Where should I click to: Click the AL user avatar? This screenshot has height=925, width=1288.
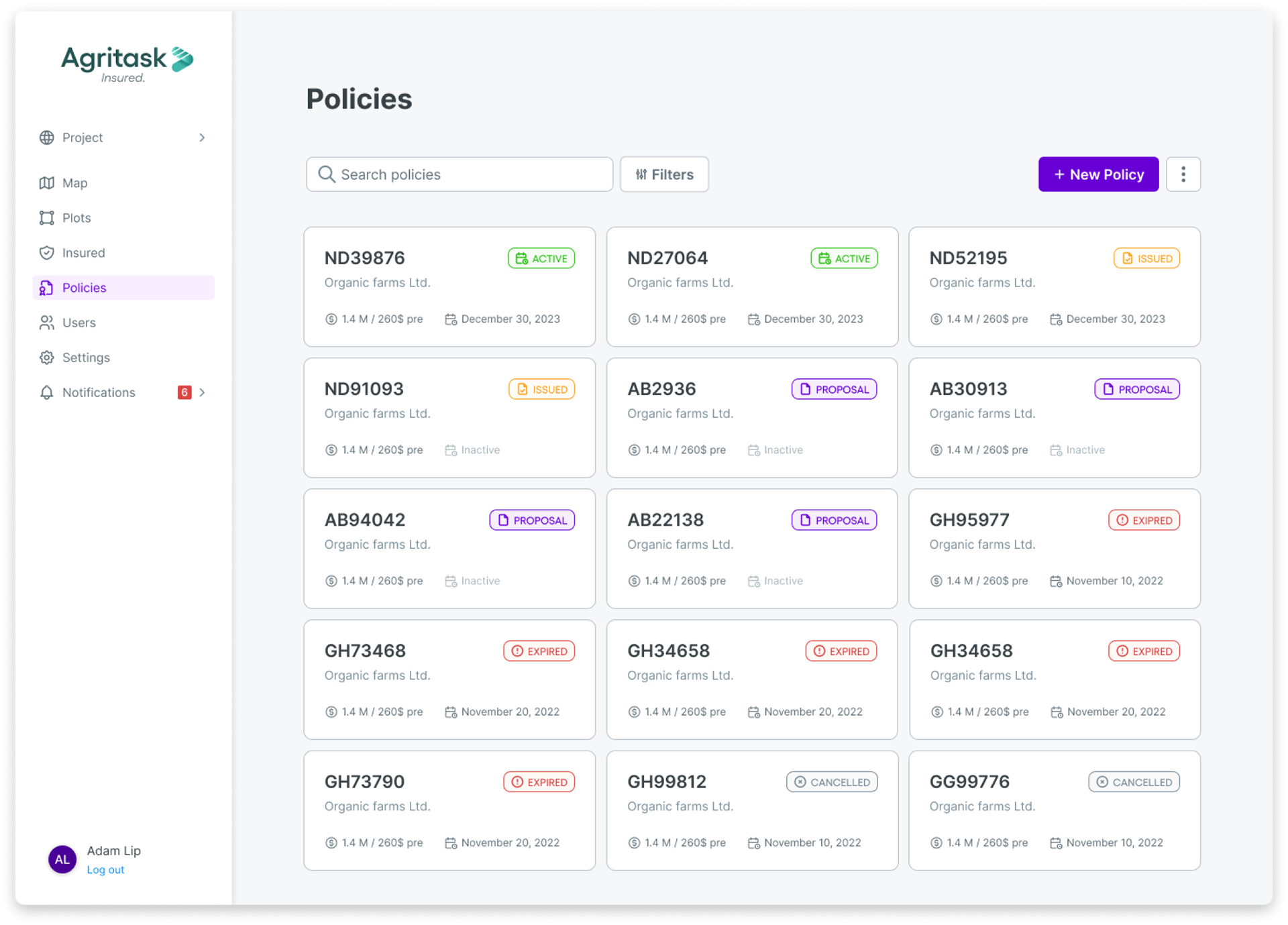pyautogui.click(x=62, y=859)
